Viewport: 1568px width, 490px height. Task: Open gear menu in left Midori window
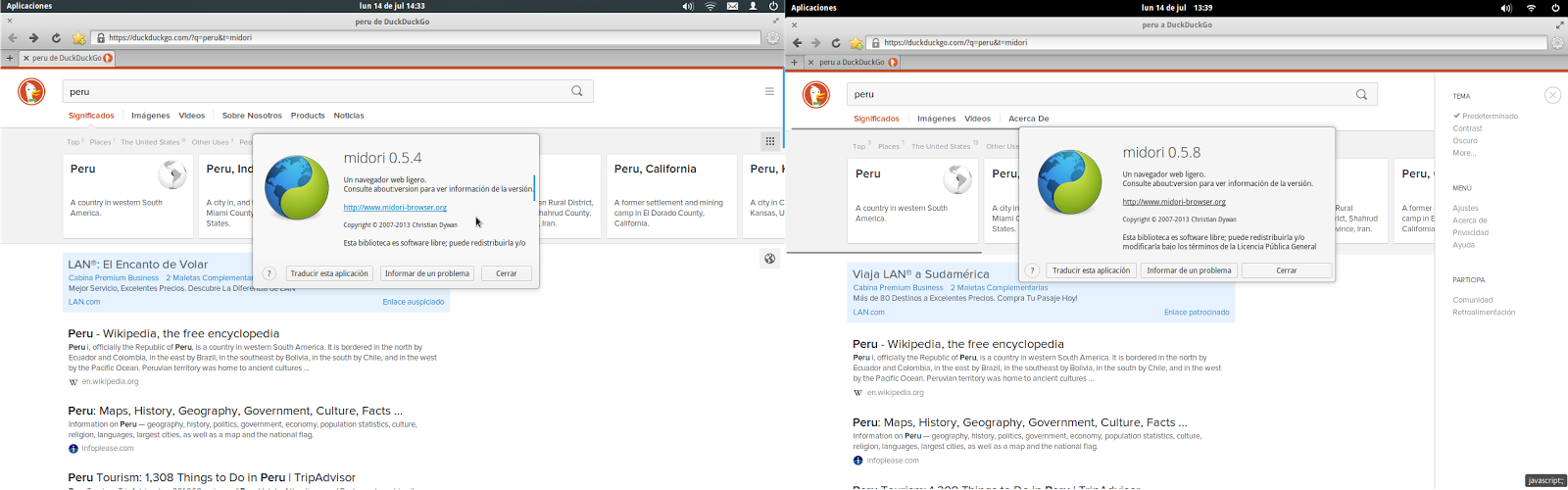pos(773,38)
